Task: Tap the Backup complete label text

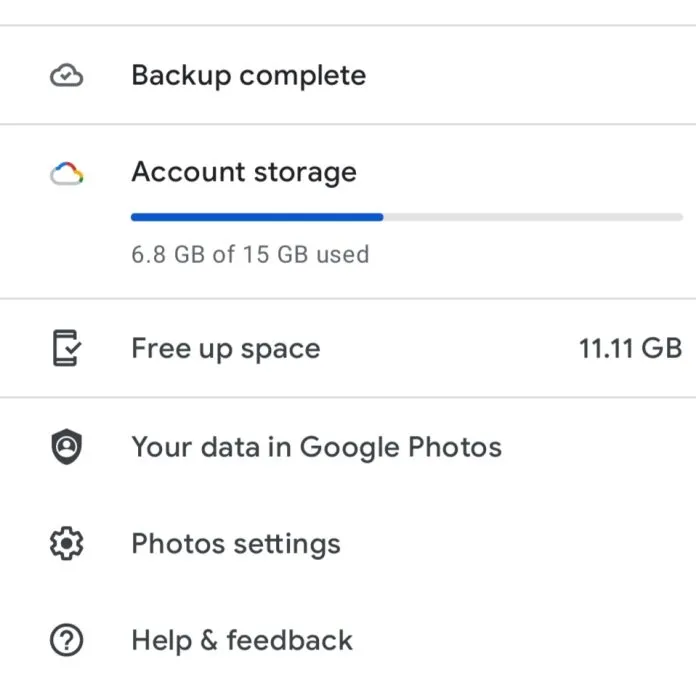Action: [249, 76]
